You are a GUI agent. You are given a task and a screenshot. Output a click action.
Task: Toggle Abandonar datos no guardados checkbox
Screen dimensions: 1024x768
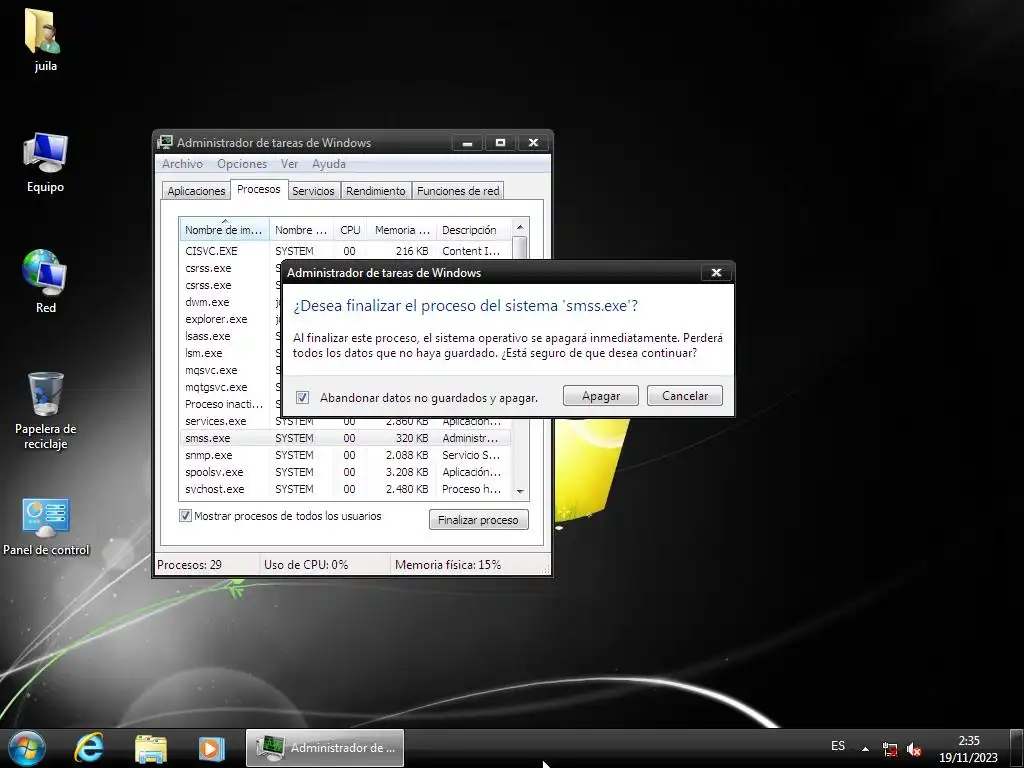pos(302,397)
